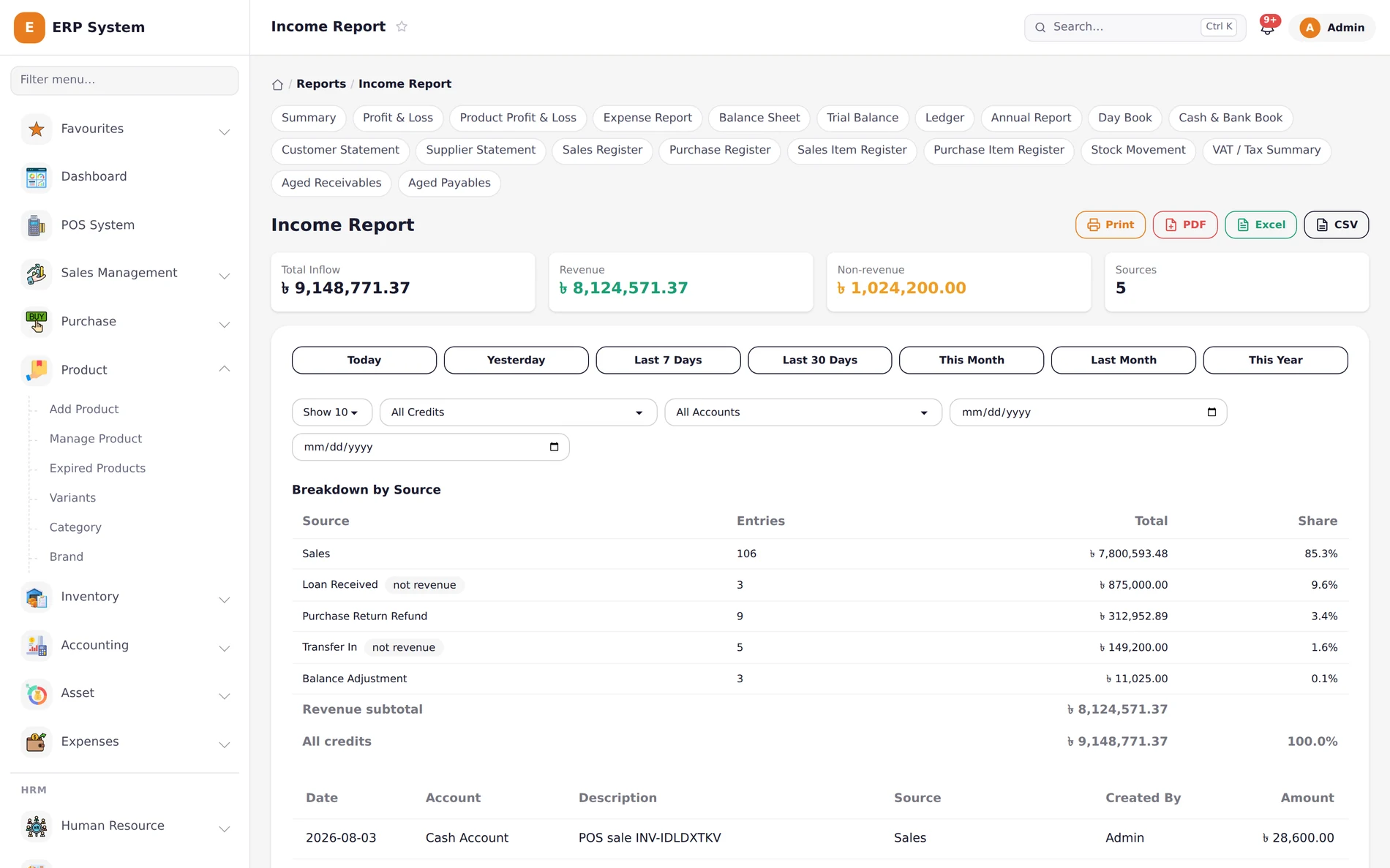Click the ERP System logo icon
The image size is (1390, 868).
29,28
